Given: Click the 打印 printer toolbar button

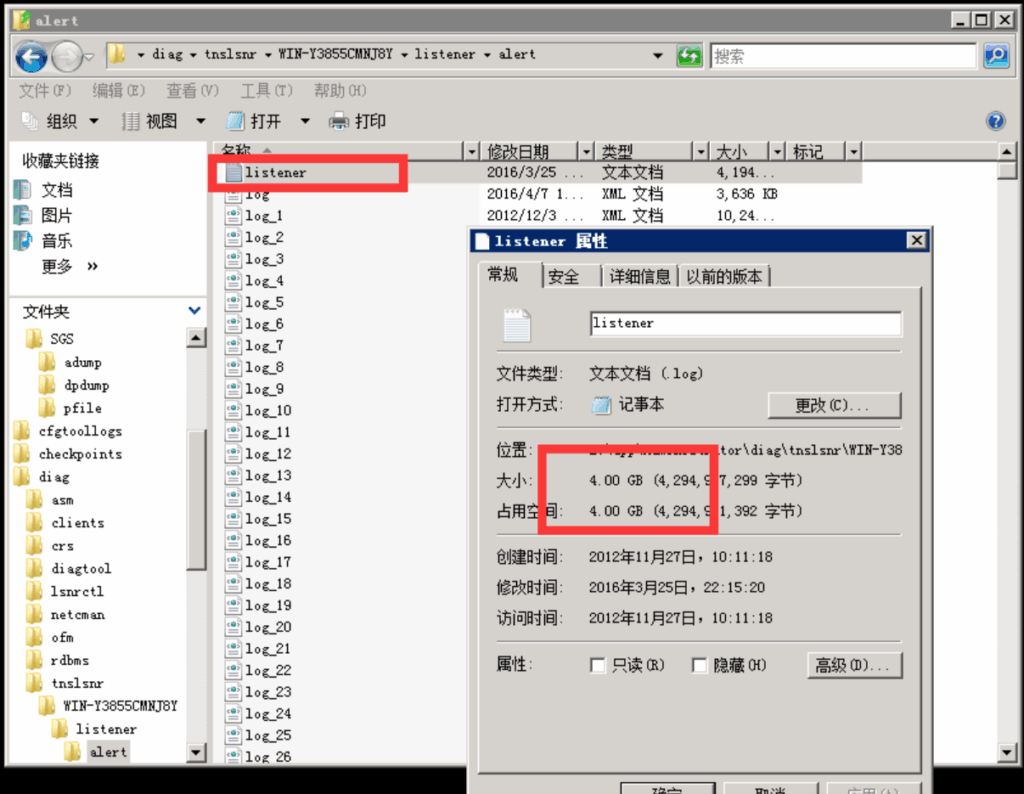Looking at the screenshot, I should click(358, 121).
